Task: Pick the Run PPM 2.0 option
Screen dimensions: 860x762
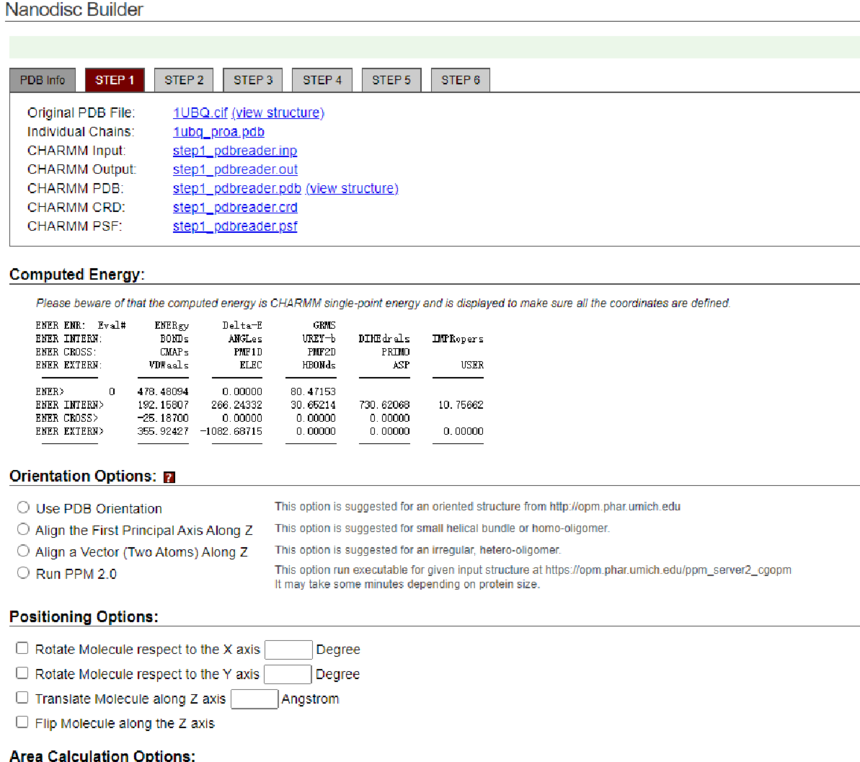Action: (x=23, y=573)
